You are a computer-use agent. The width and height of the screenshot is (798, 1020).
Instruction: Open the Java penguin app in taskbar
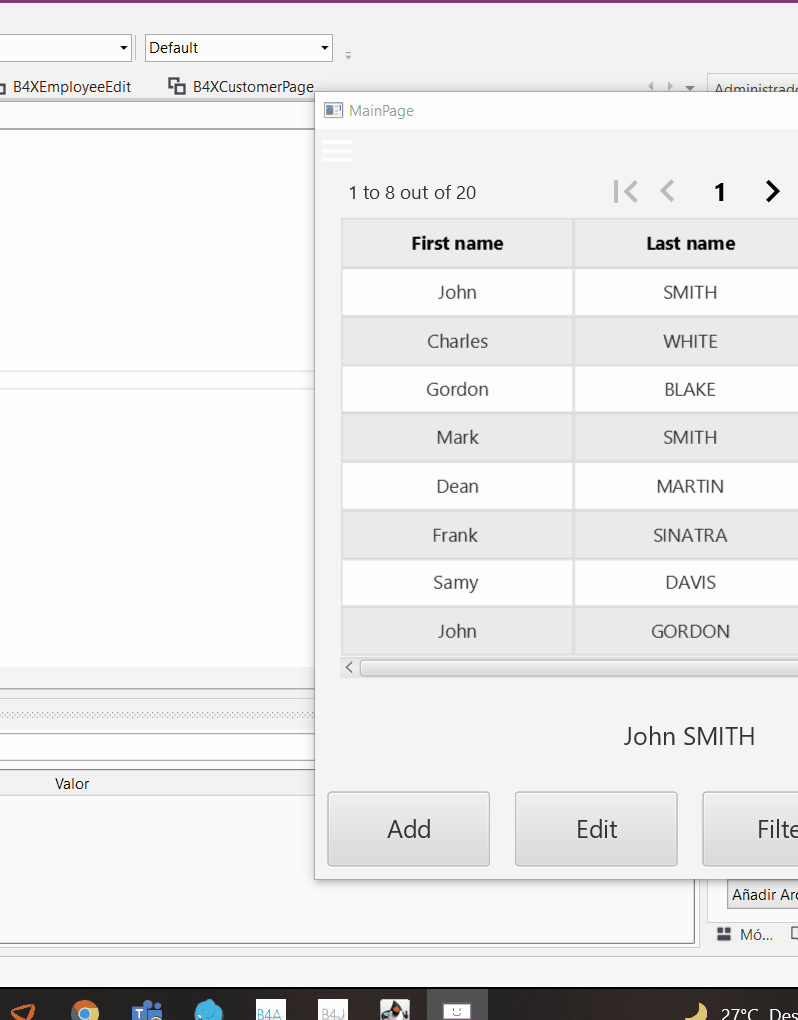click(x=394, y=1010)
